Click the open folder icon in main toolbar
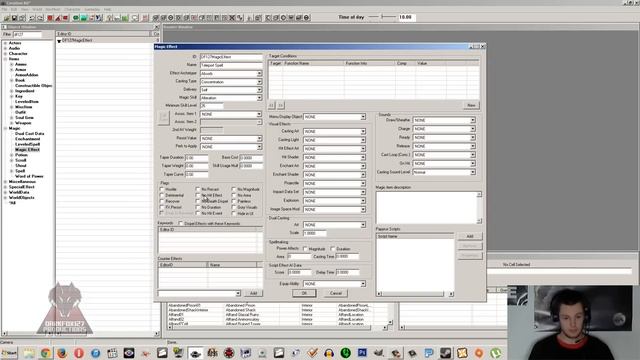The height and width of the screenshot is (360, 640). coord(7,18)
